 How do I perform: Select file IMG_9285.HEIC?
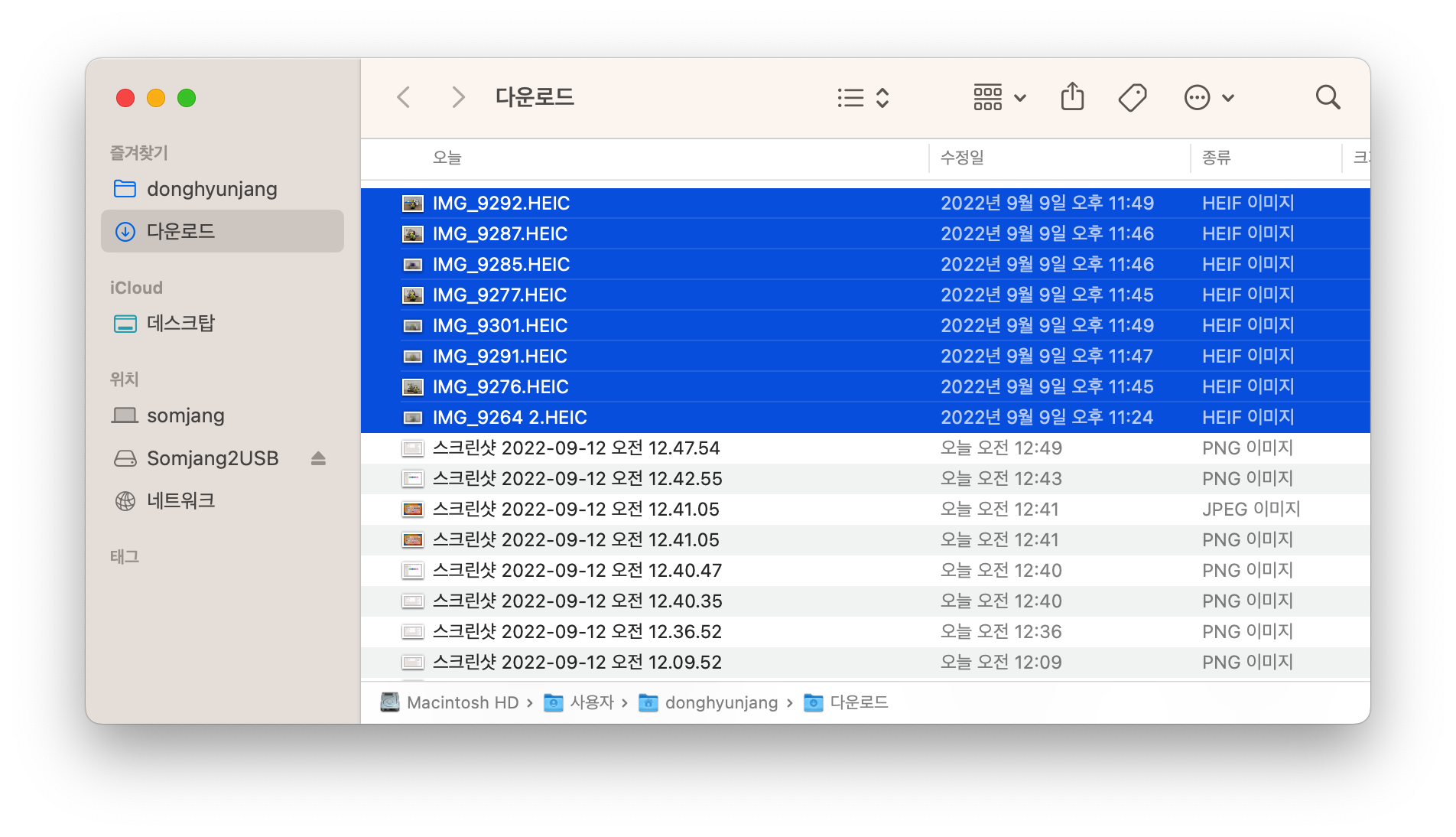(x=866, y=264)
